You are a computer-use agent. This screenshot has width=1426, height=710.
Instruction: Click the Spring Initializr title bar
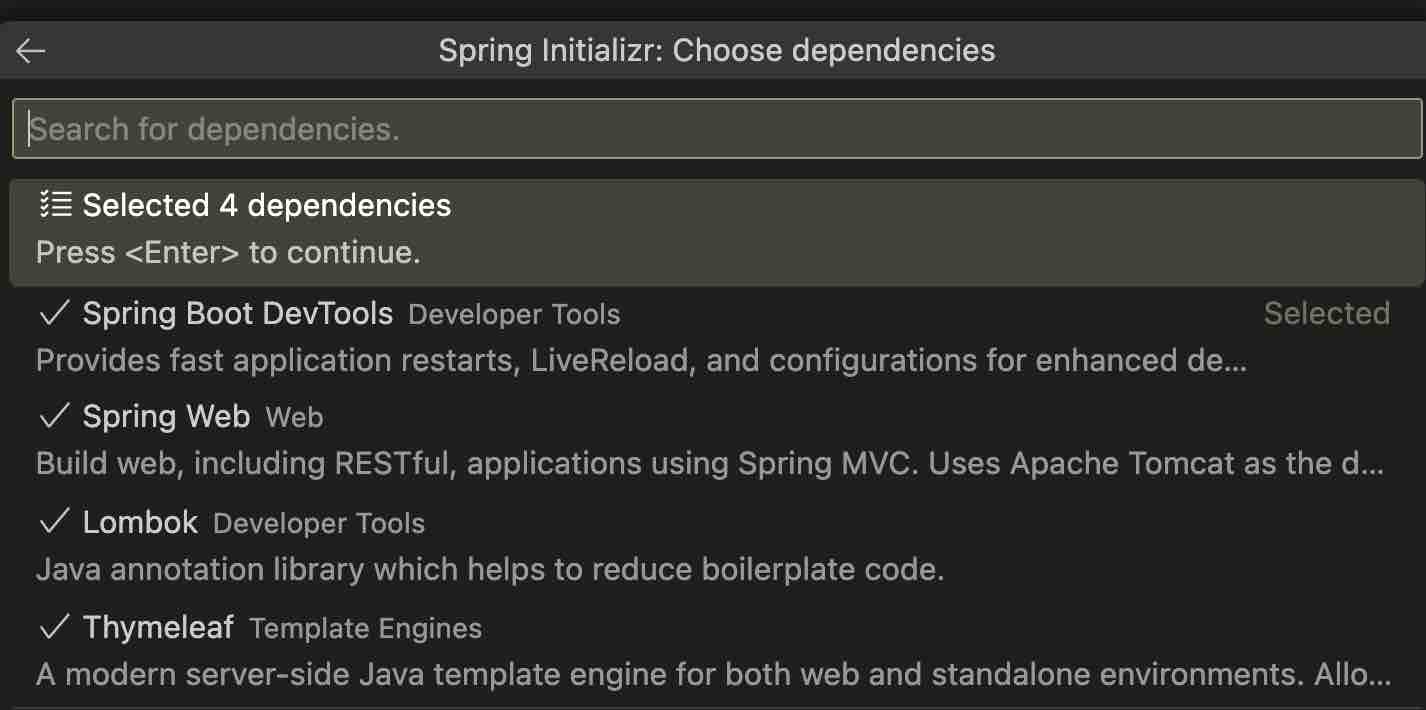[x=715, y=50]
